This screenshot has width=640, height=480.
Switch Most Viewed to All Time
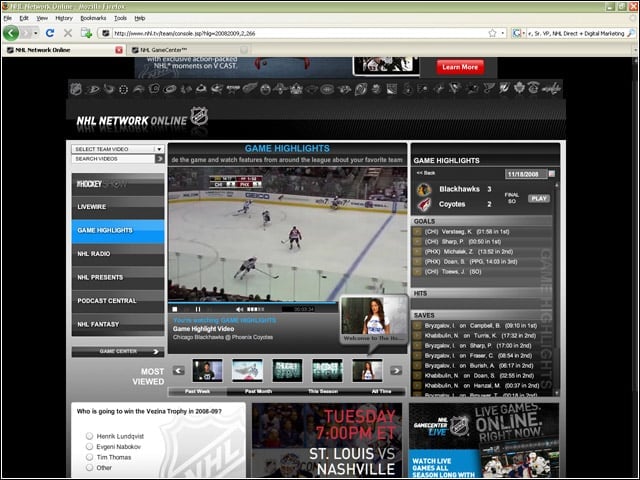pos(382,391)
